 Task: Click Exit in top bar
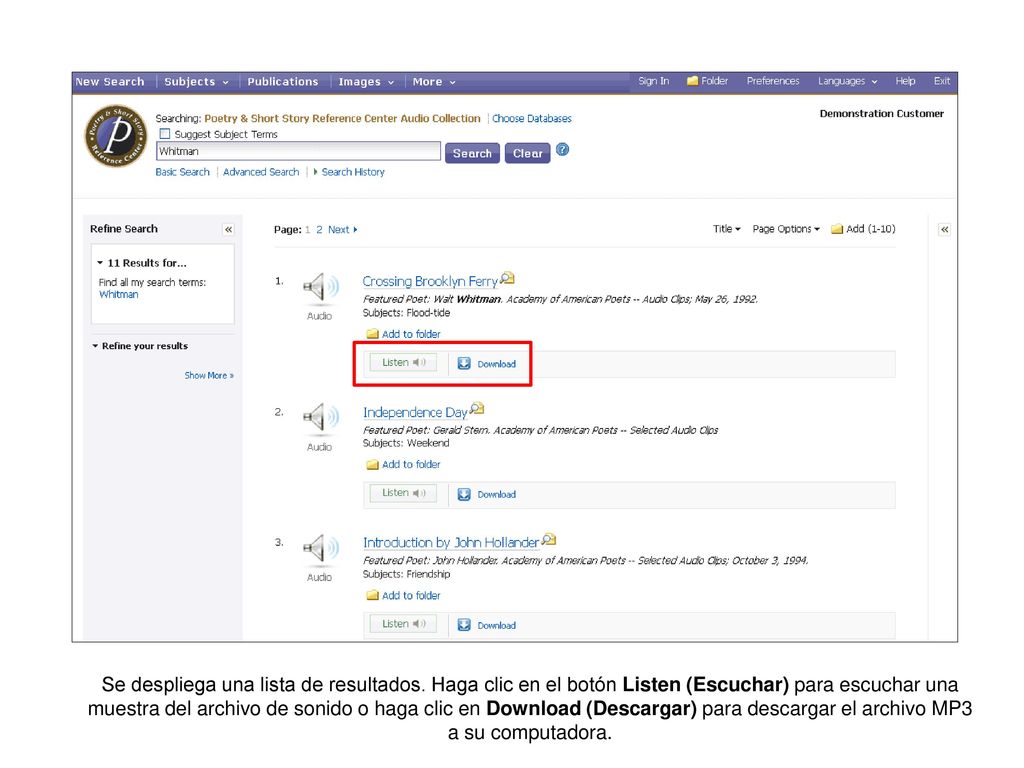[x=942, y=81]
